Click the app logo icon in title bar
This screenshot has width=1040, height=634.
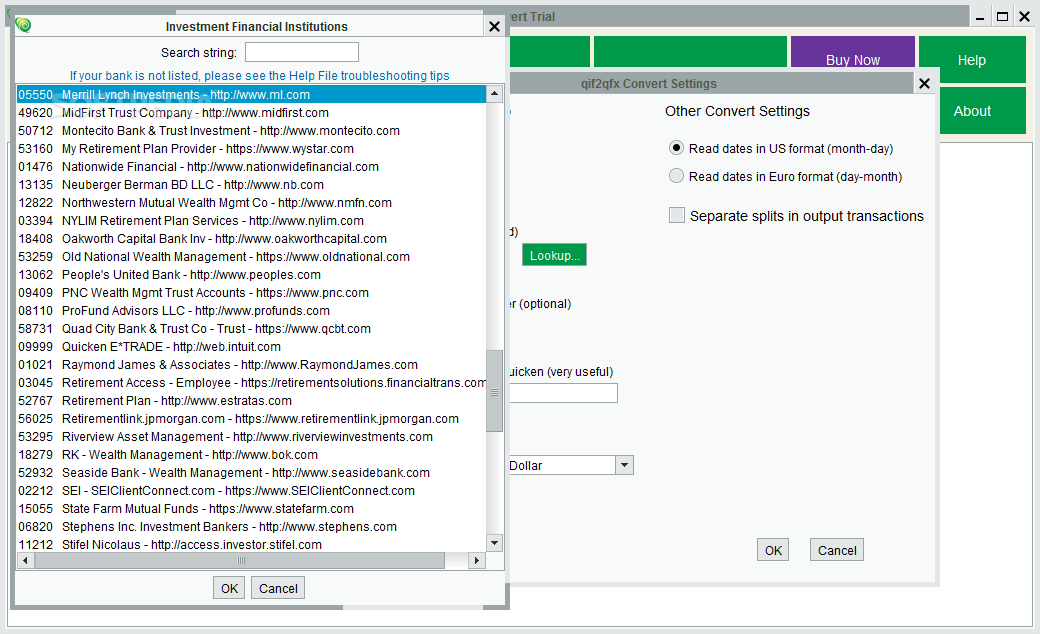[24, 25]
